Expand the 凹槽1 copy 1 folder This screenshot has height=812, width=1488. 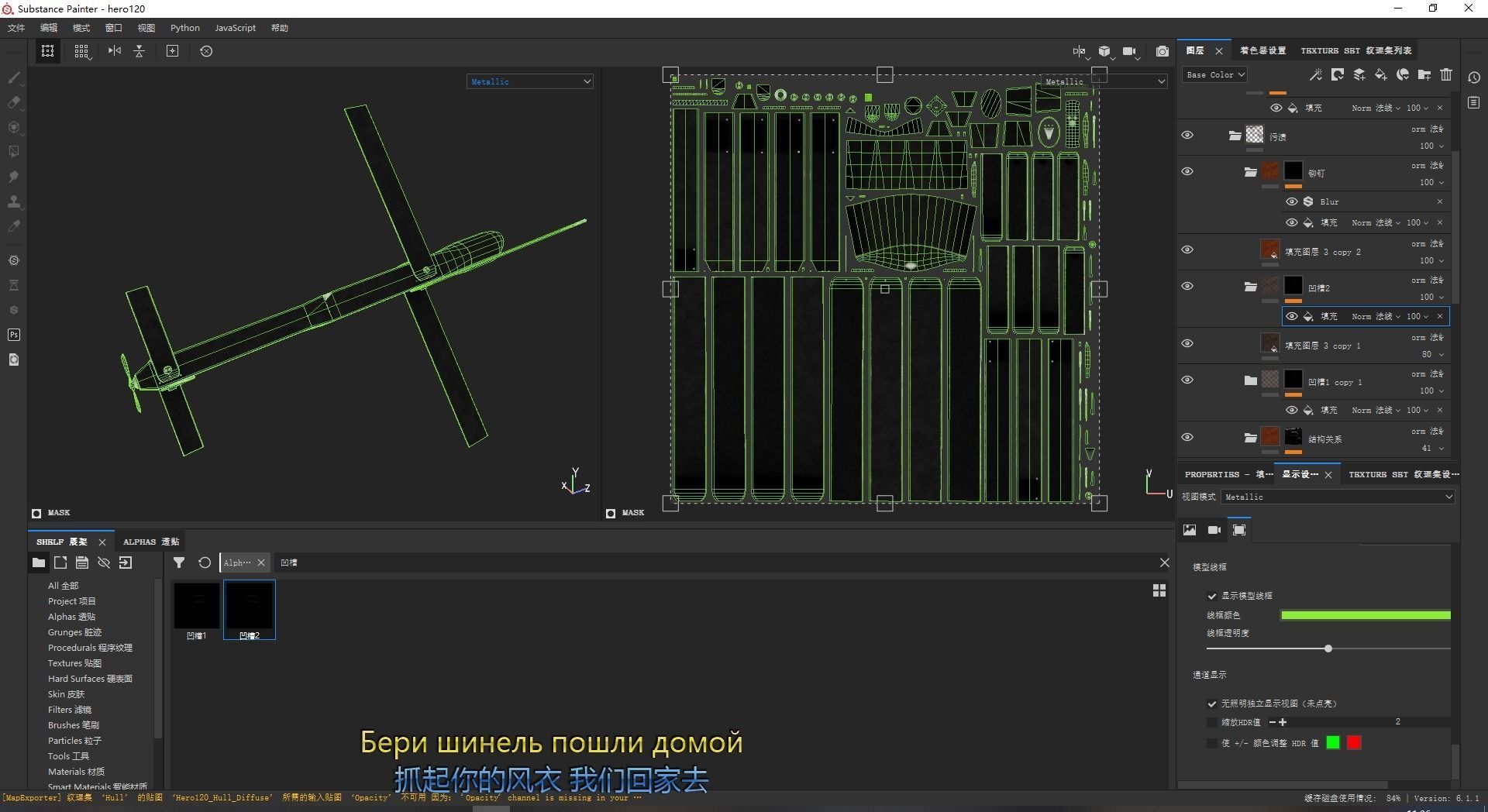click(1250, 380)
